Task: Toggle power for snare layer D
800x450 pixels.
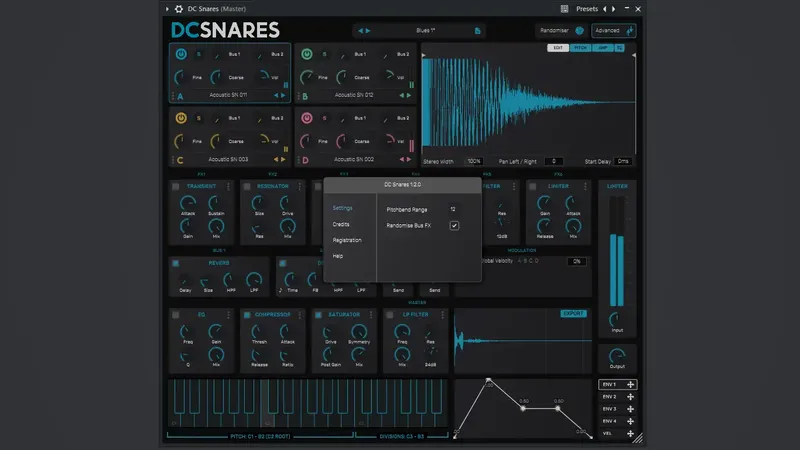Action: pos(306,118)
